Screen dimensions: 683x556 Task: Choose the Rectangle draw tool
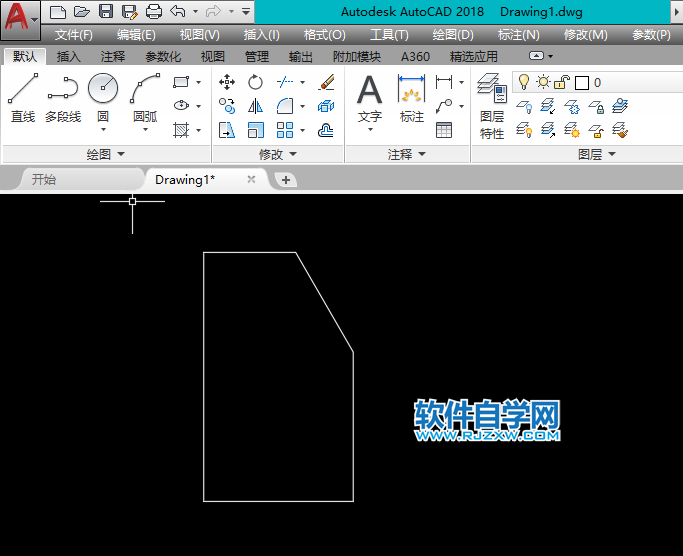coord(181,82)
